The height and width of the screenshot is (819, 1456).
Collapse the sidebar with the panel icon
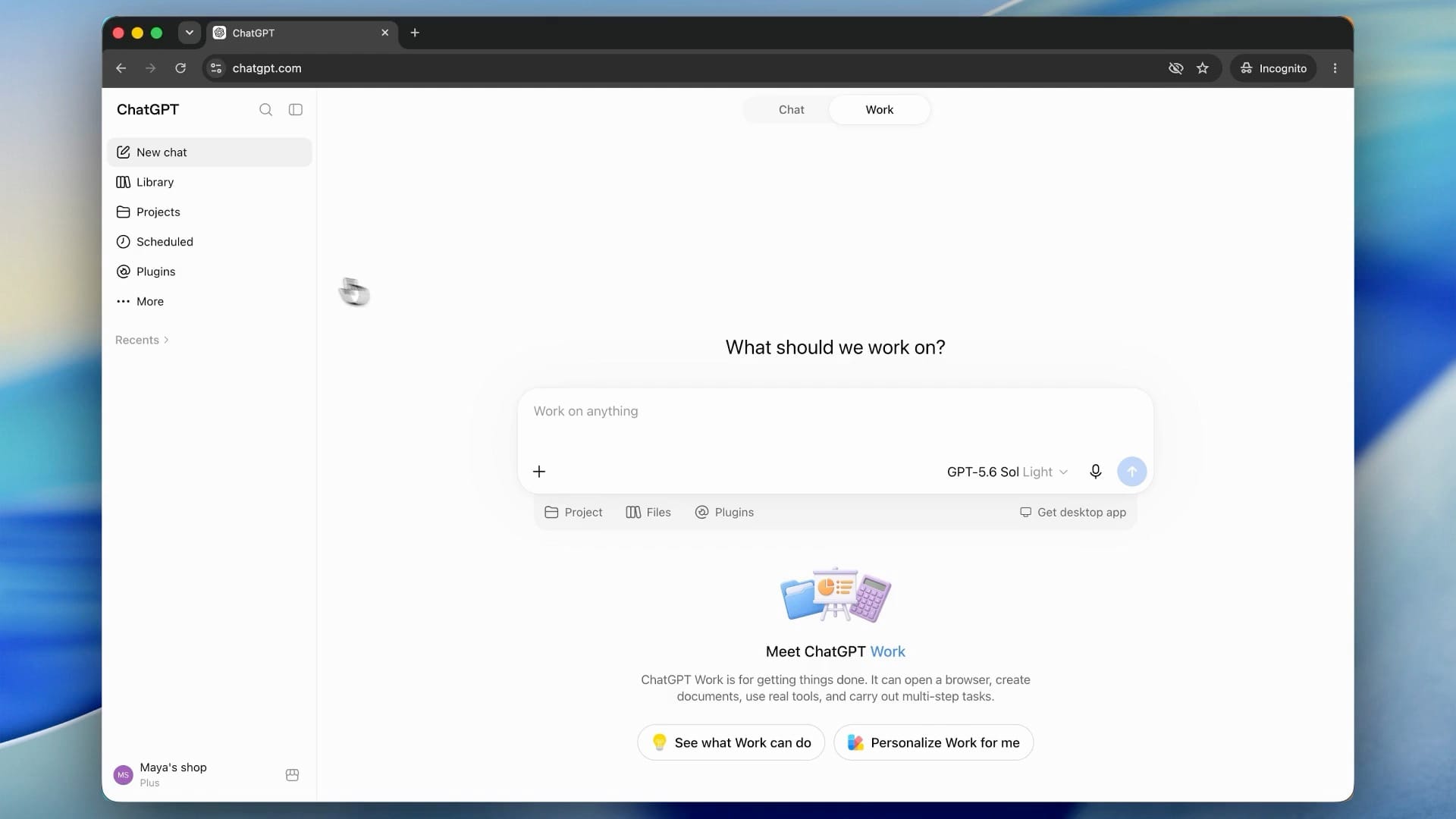(x=296, y=110)
